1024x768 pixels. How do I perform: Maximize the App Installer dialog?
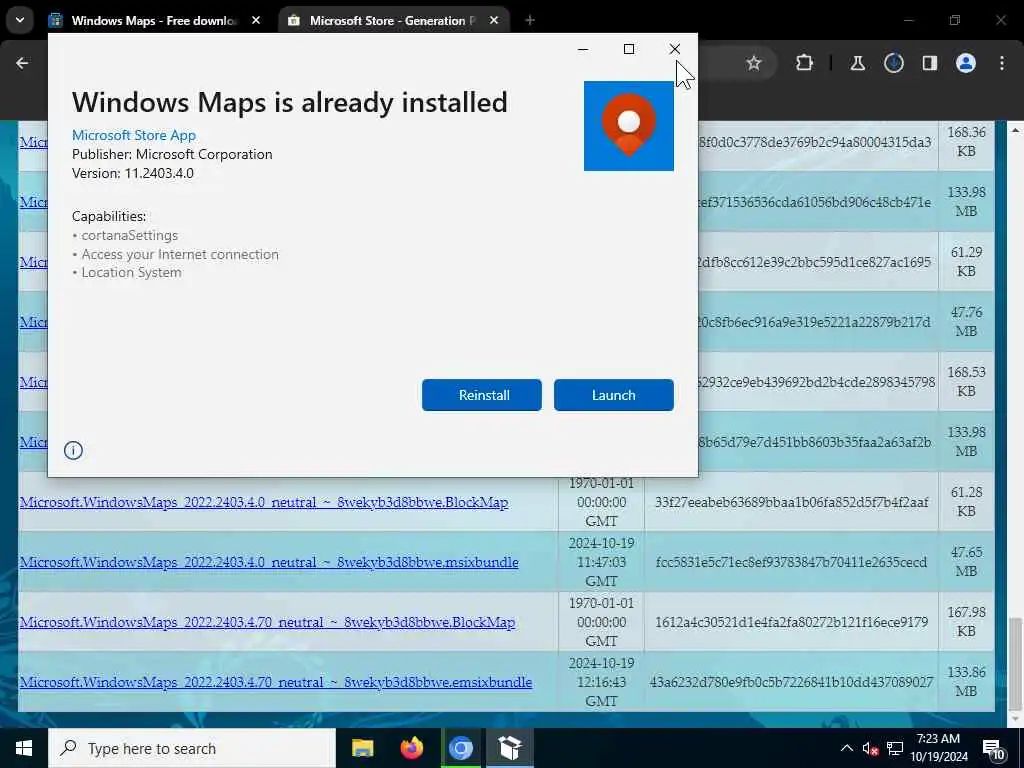(629, 49)
